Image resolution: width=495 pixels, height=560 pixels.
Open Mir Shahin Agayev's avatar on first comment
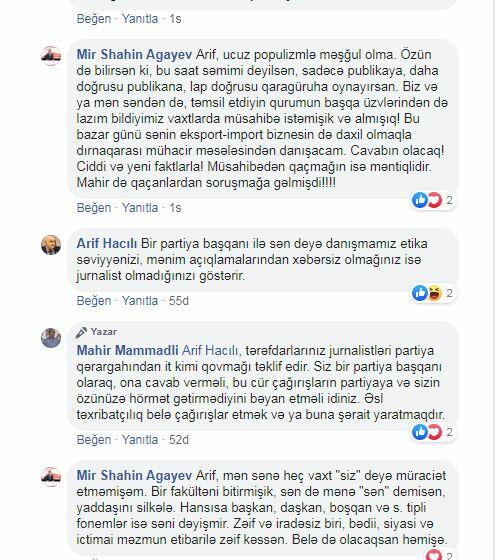(51, 56)
